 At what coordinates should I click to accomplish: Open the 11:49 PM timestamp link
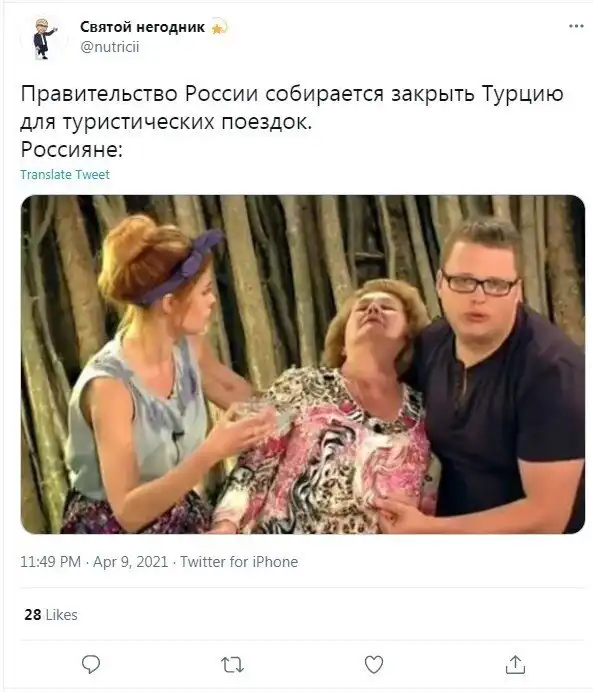(x=51, y=562)
